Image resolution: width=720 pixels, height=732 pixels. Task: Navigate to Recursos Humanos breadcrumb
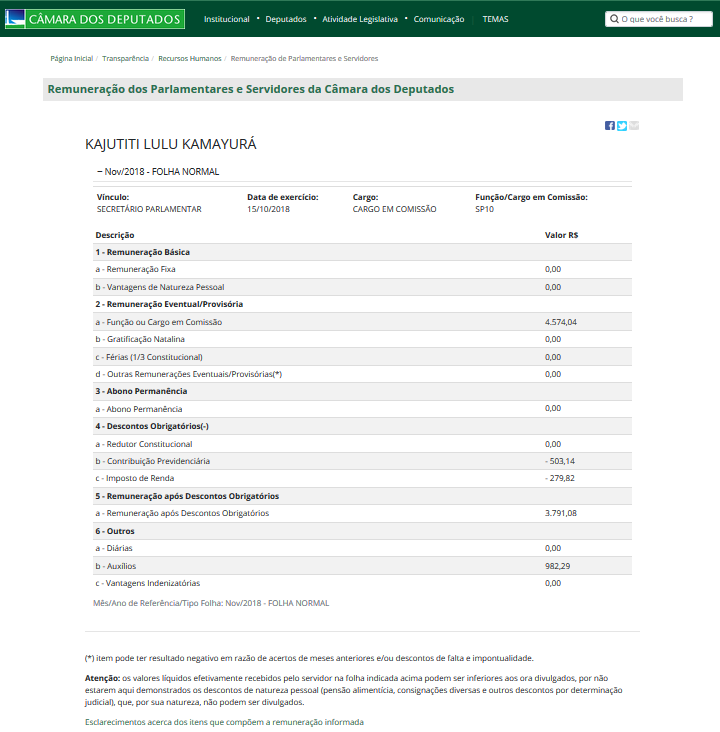(x=190, y=59)
